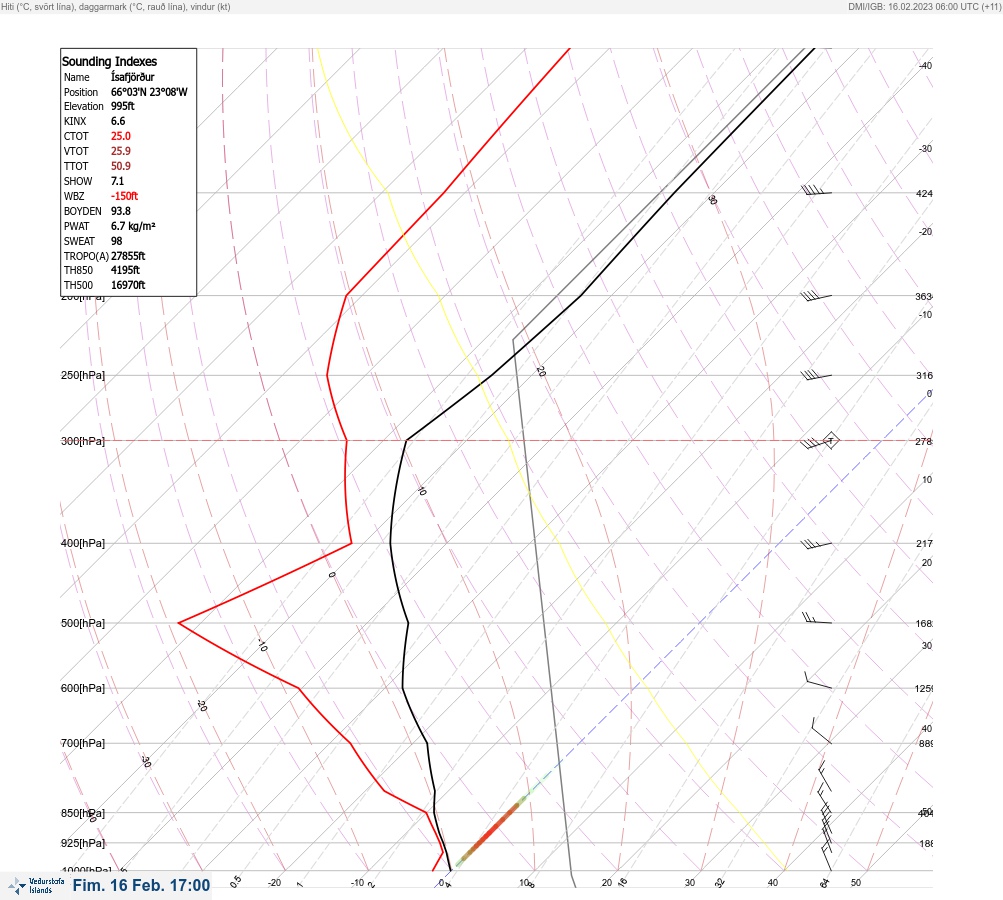1003x900 pixels.
Task: Click the TH500 value 16970ft
Action: (x=128, y=285)
